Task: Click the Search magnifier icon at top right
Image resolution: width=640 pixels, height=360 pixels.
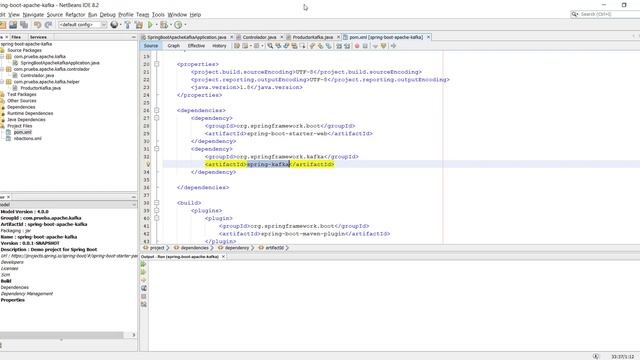Action: [x=574, y=14]
